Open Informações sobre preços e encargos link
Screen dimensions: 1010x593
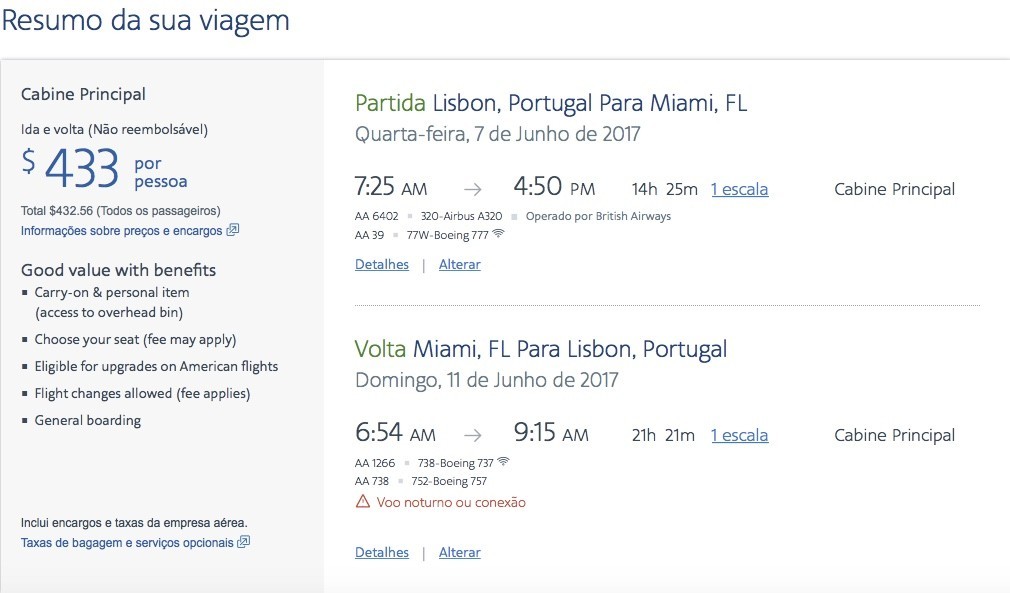pos(121,231)
